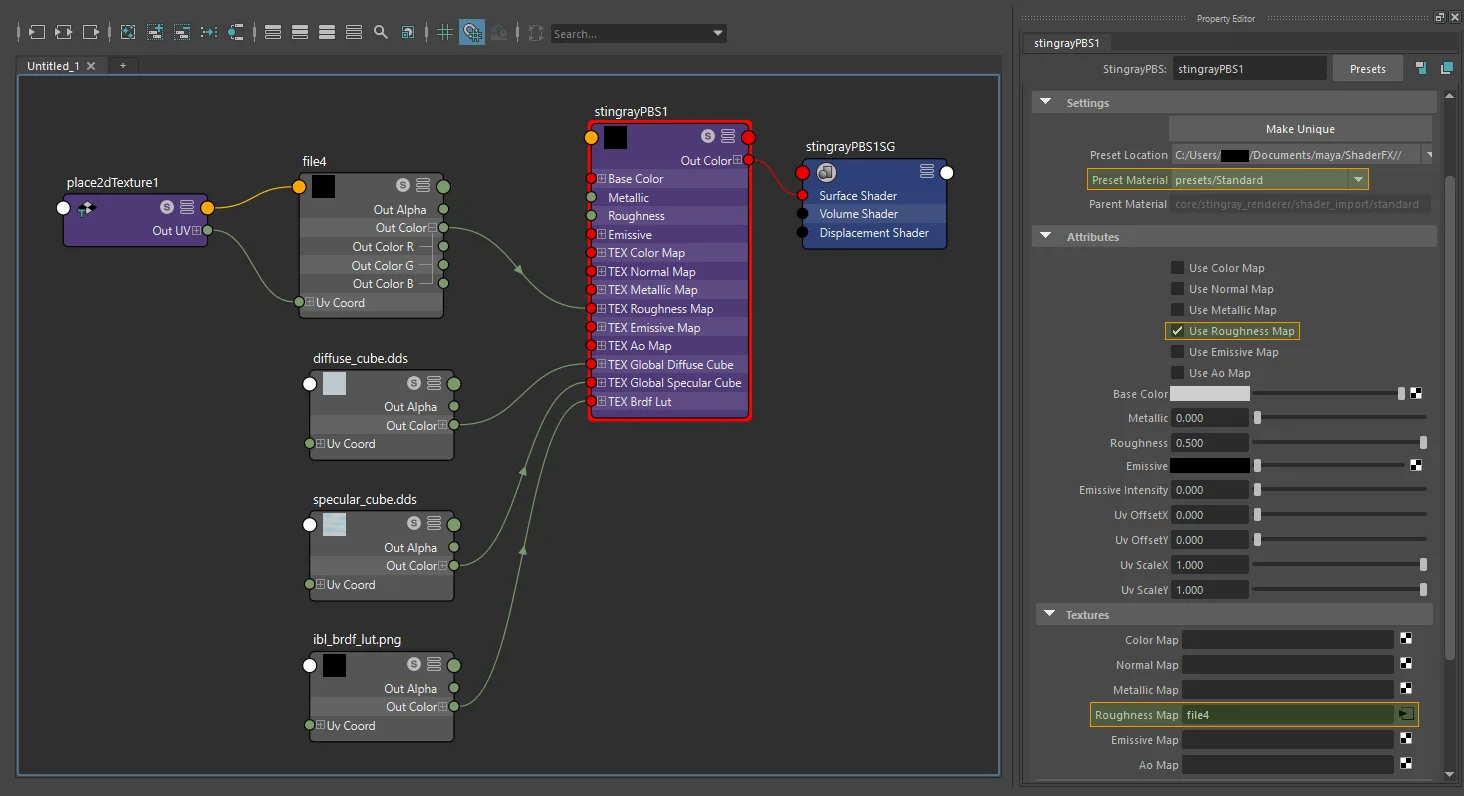This screenshot has height=796, width=1464.
Task: Click the place2dTexture1 node type icon
Action: click(87, 208)
